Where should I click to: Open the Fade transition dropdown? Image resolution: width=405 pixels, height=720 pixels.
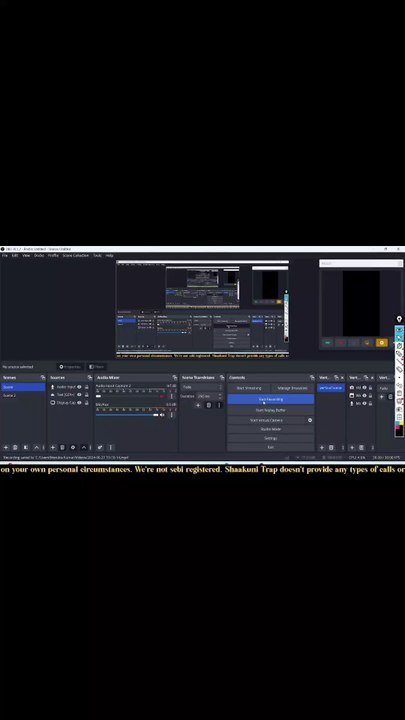[x=202, y=387]
